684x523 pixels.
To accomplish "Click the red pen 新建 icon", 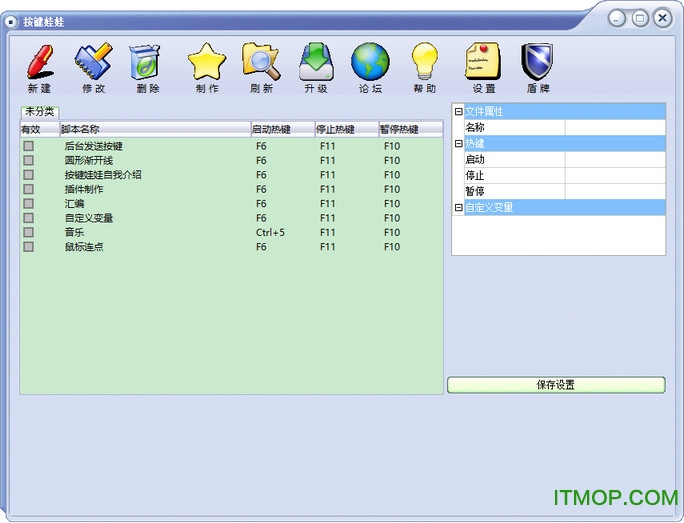I will [x=39, y=63].
